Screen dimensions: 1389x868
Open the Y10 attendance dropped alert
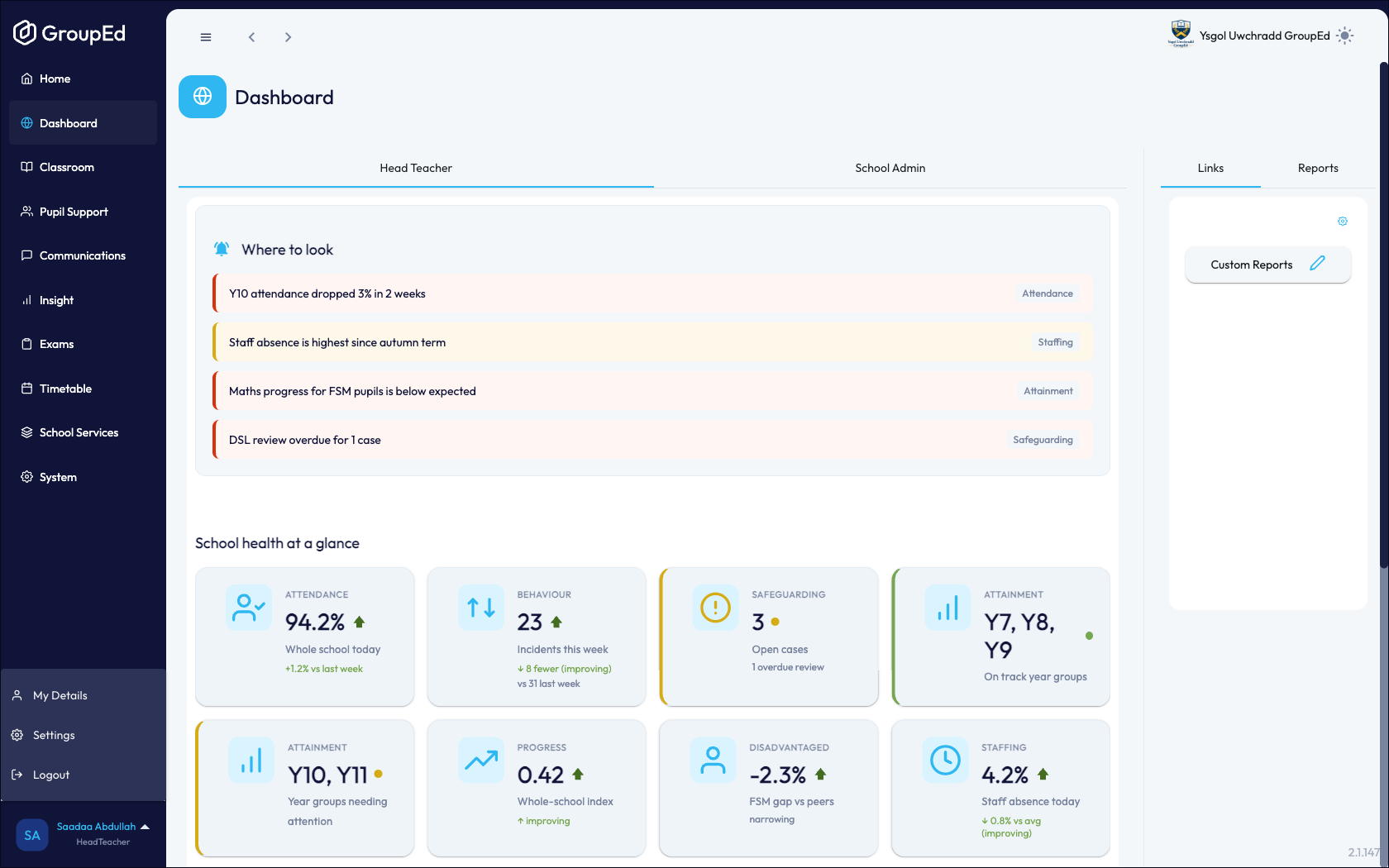pyautogui.click(x=652, y=293)
